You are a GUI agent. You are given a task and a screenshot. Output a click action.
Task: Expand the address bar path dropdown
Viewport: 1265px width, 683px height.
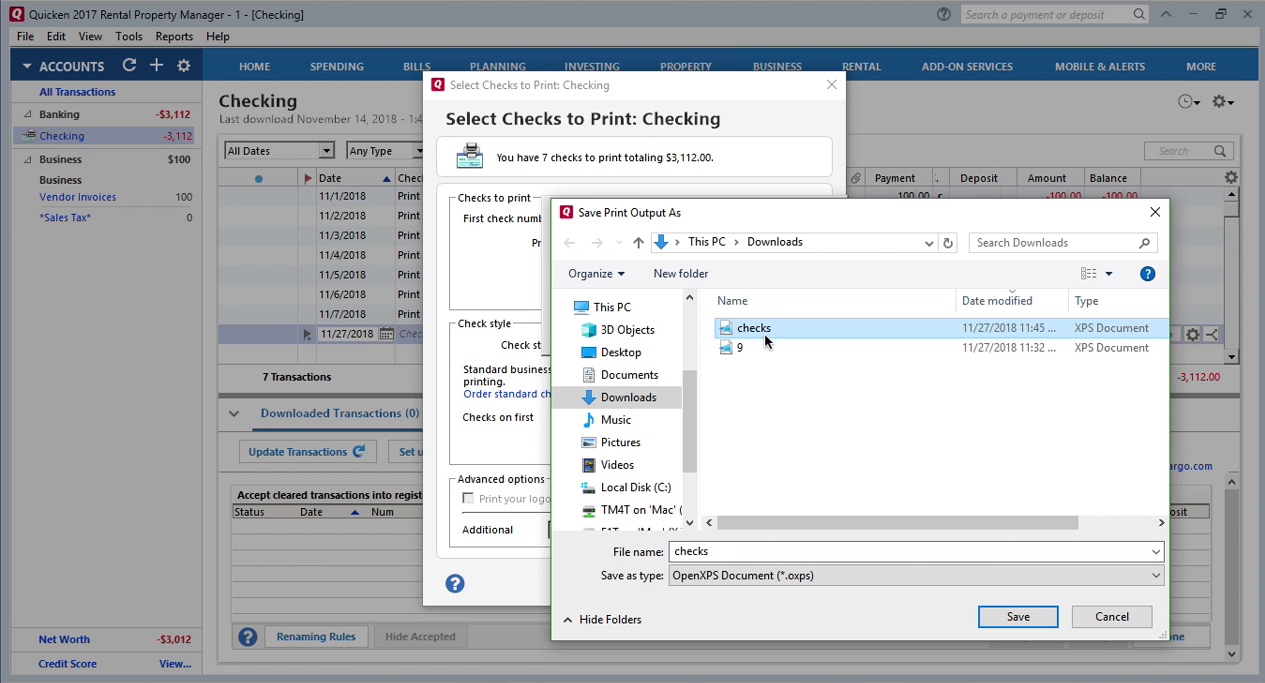[929, 243]
